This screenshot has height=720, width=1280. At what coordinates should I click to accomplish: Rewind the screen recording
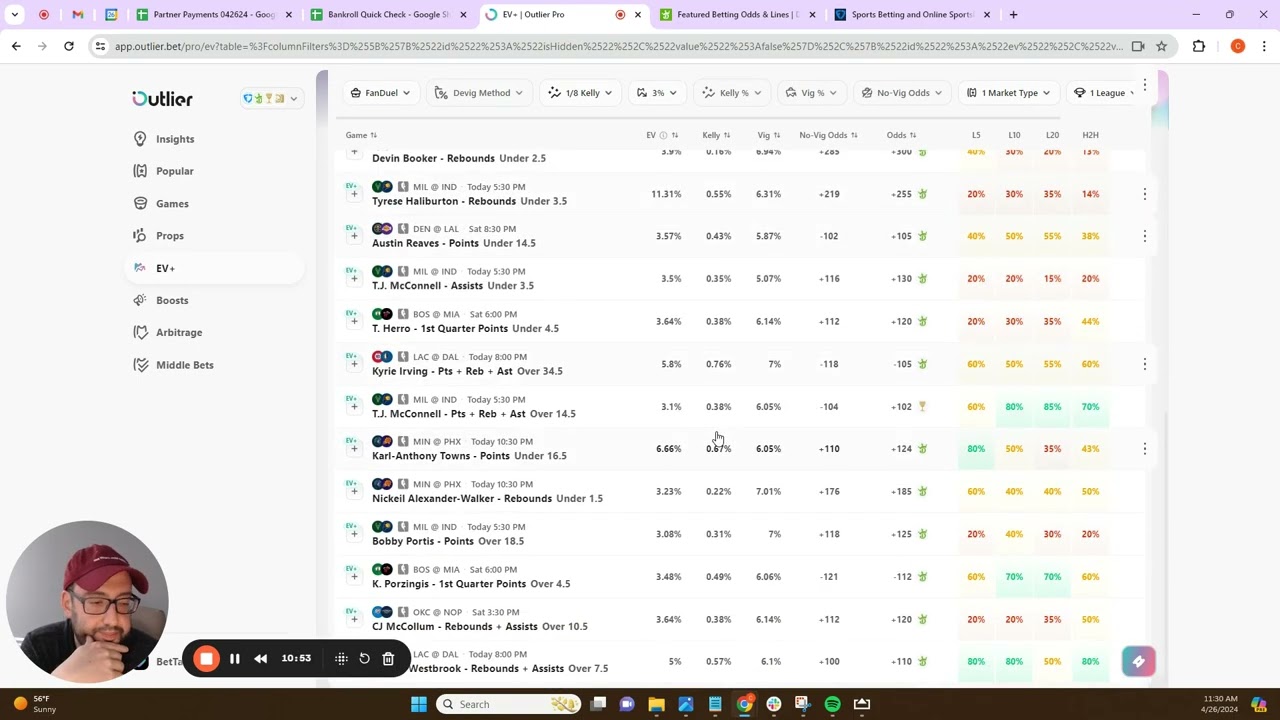pos(260,658)
